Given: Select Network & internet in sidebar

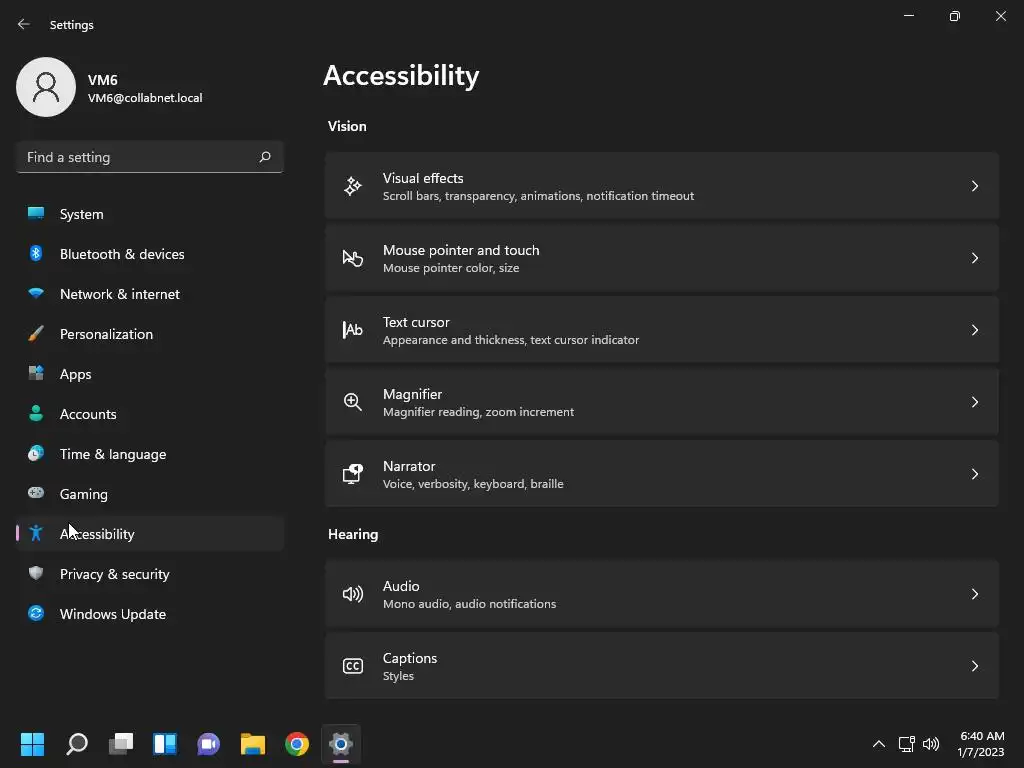Looking at the screenshot, I should (x=119, y=294).
